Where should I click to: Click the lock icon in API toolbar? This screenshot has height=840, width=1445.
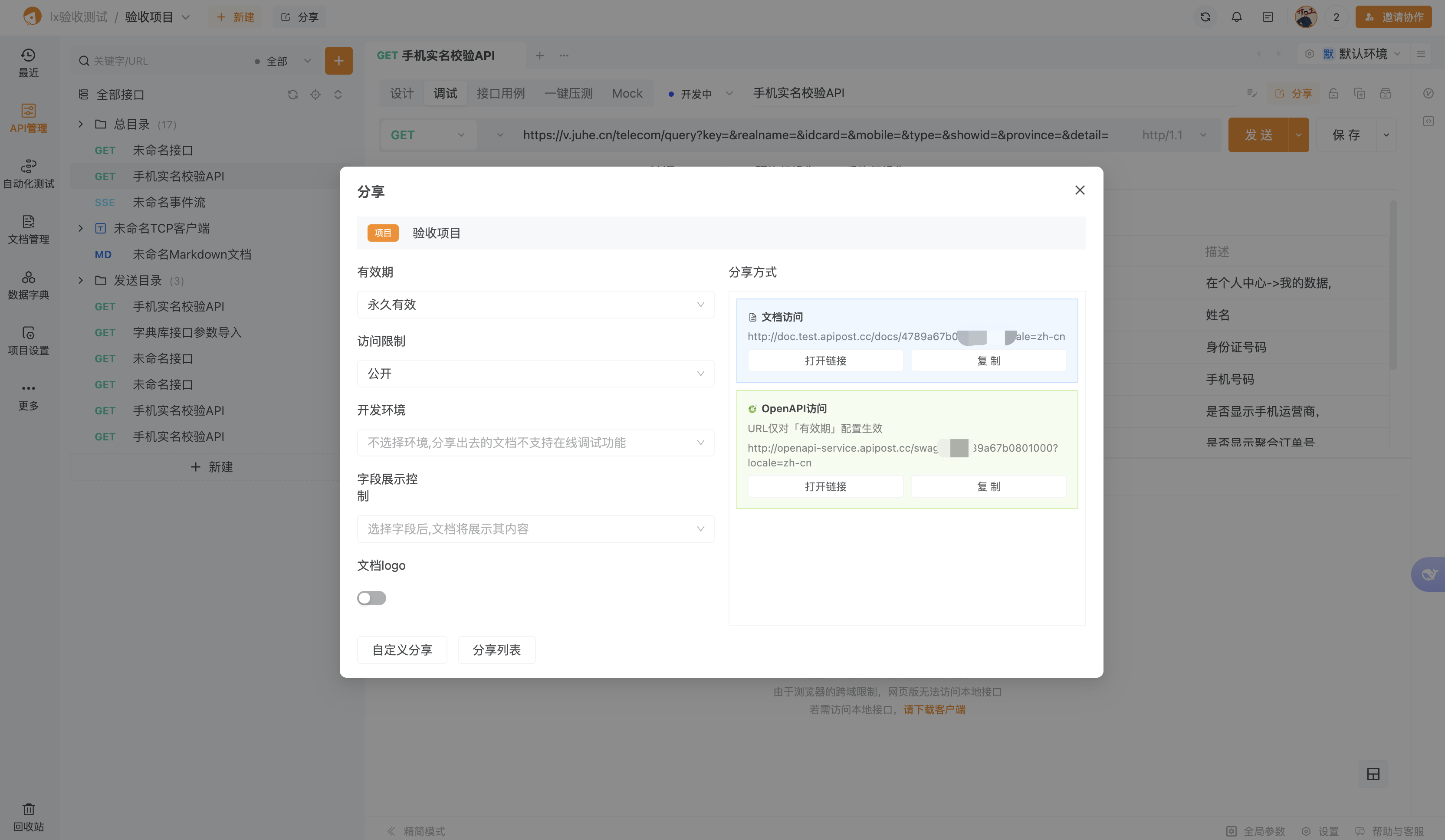click(x=1333, y=93)
